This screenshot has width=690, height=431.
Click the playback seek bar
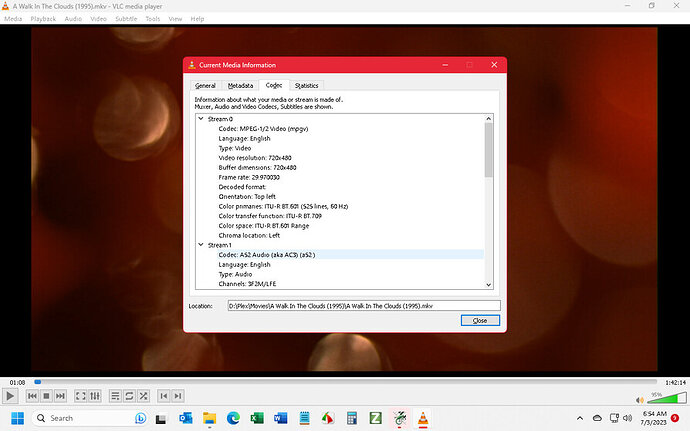pyautogui.click(x=345, y=382)
